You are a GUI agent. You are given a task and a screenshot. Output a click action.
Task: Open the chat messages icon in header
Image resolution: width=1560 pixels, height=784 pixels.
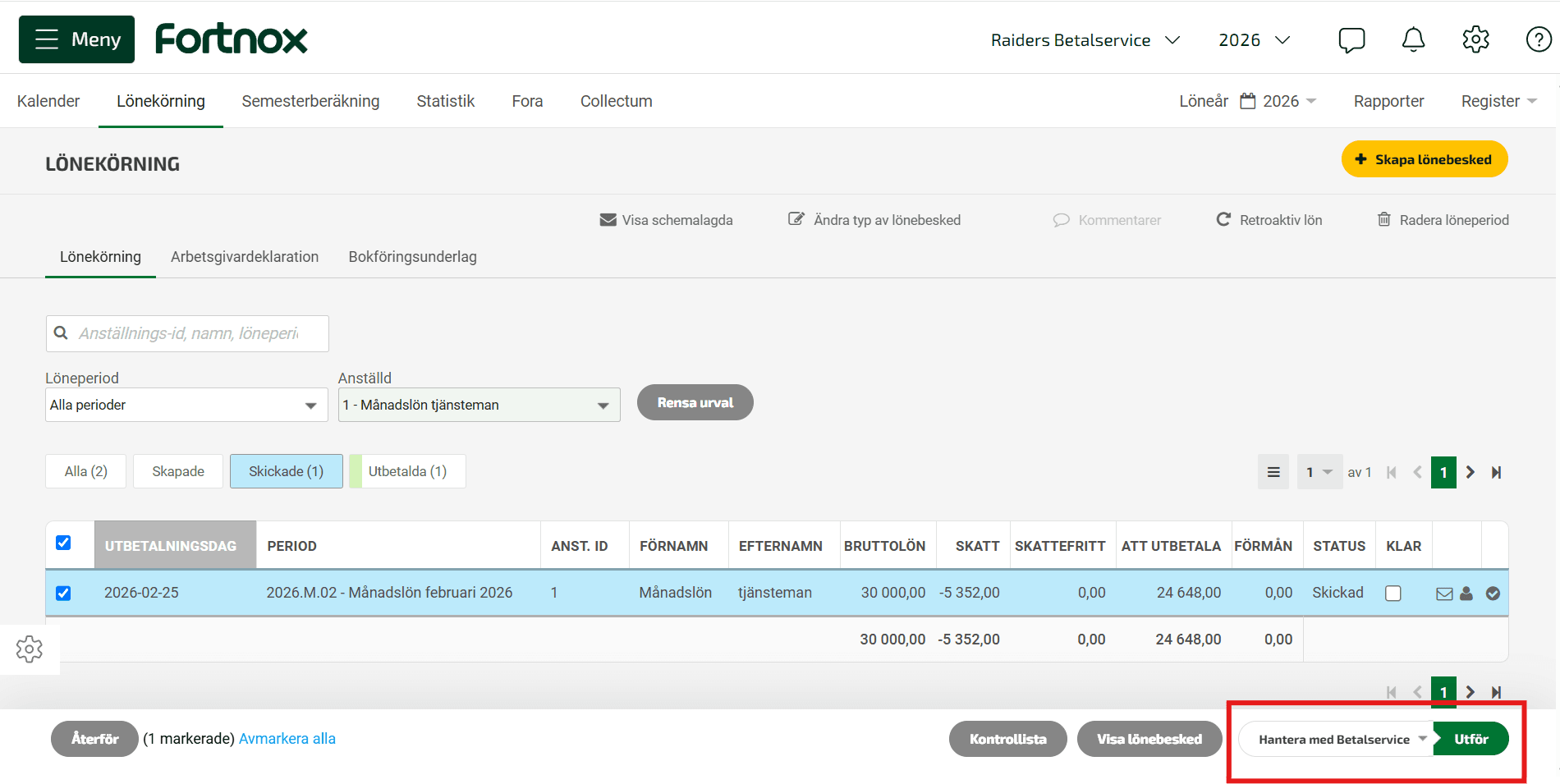(1351, 39)
